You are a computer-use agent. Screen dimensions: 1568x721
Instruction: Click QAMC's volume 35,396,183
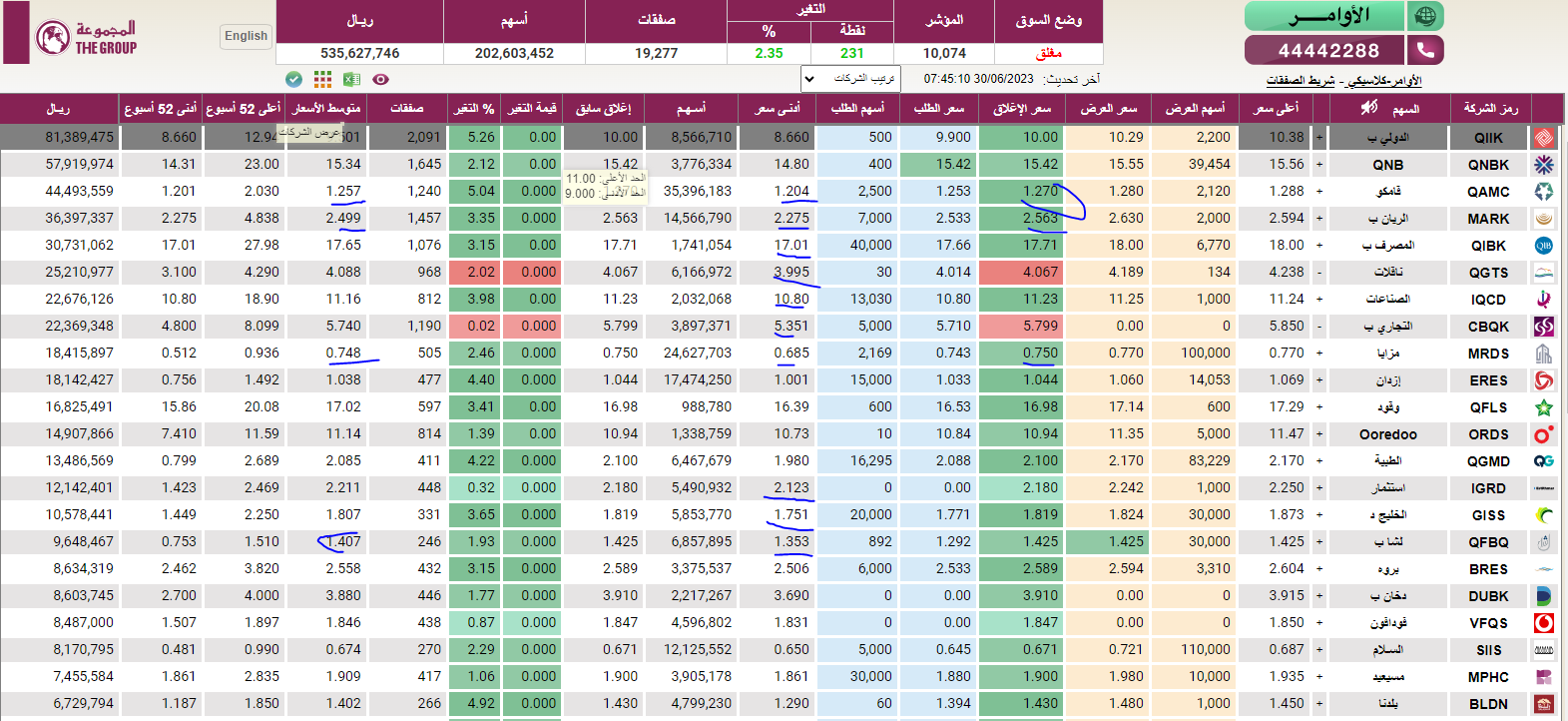(698, 191)
